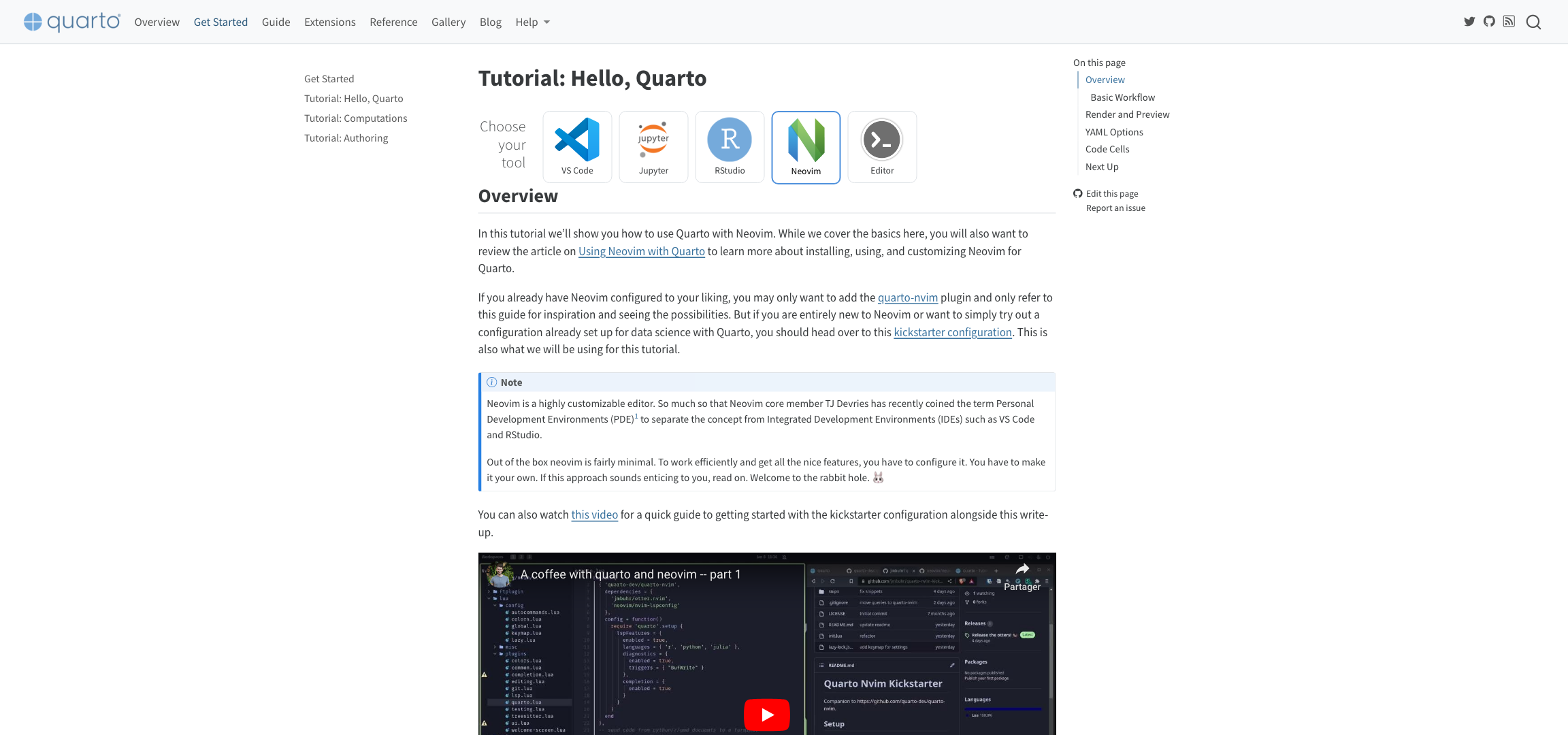Follow the 'this video' link
Screen dimensions: 1568x735
(x=595, y=514)
